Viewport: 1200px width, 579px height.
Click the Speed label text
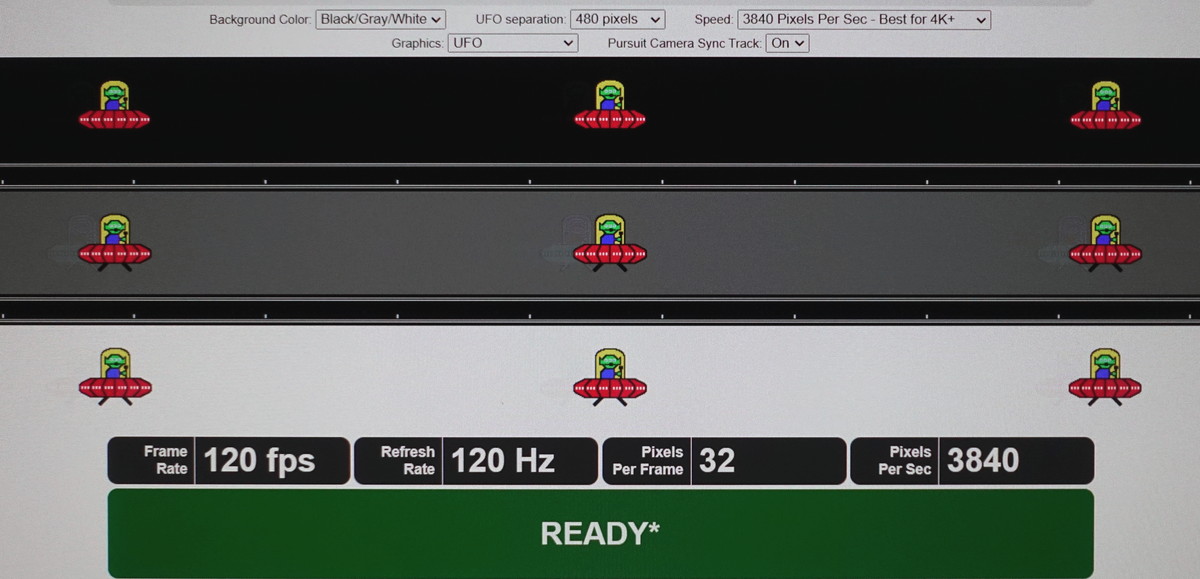click(714, 20)
